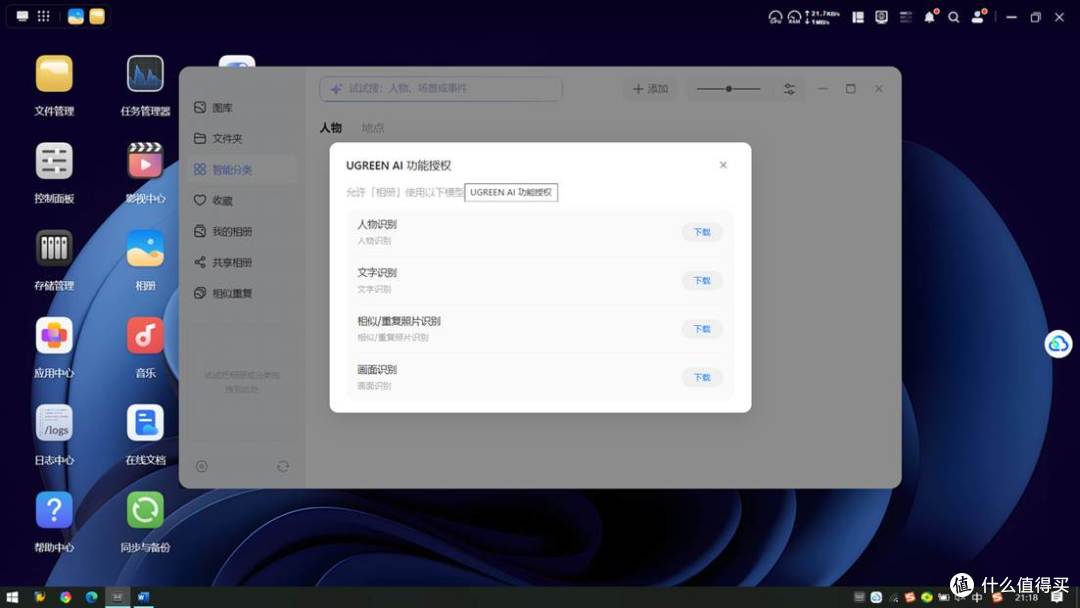Open the 日志中心 logs icon
Screen dimensions: 1080x608
click(x=54, y=423)
